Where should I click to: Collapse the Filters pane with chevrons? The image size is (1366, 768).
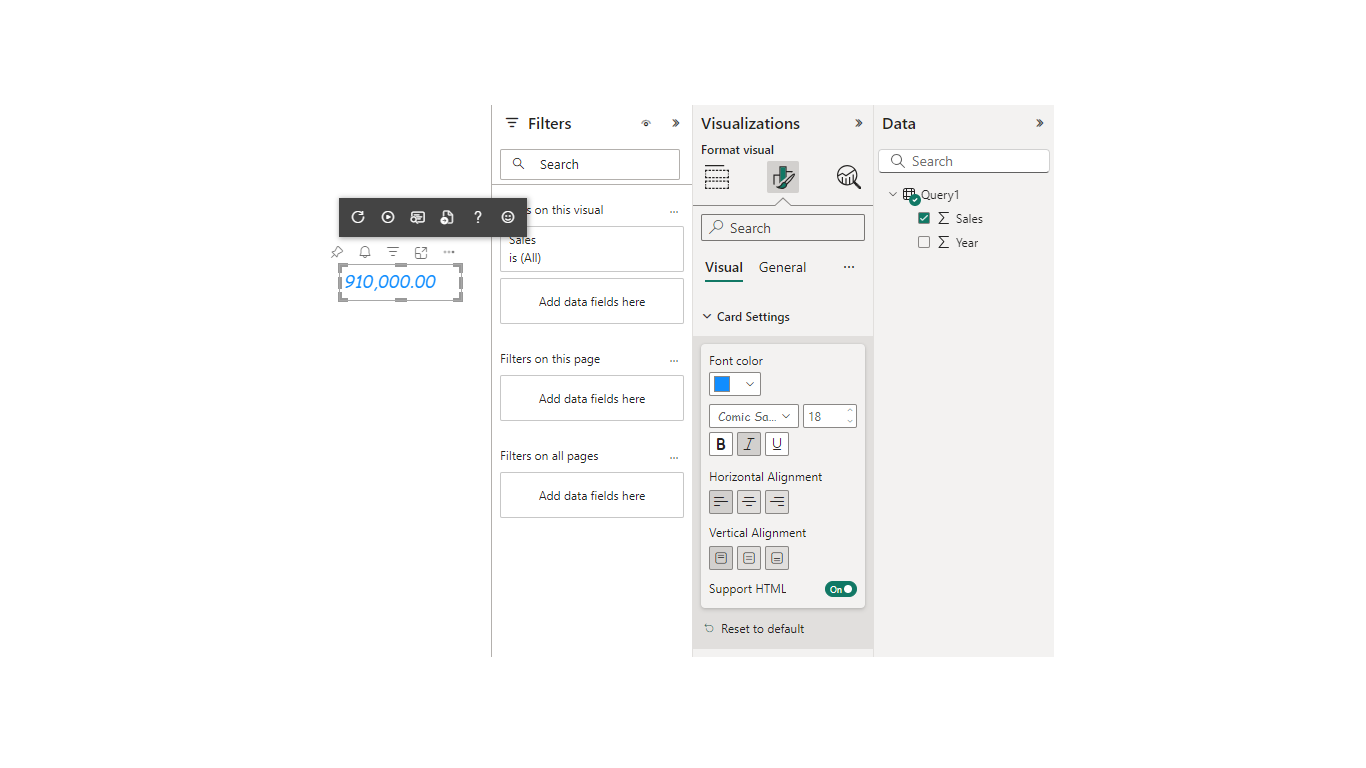(x=676, y=123)
